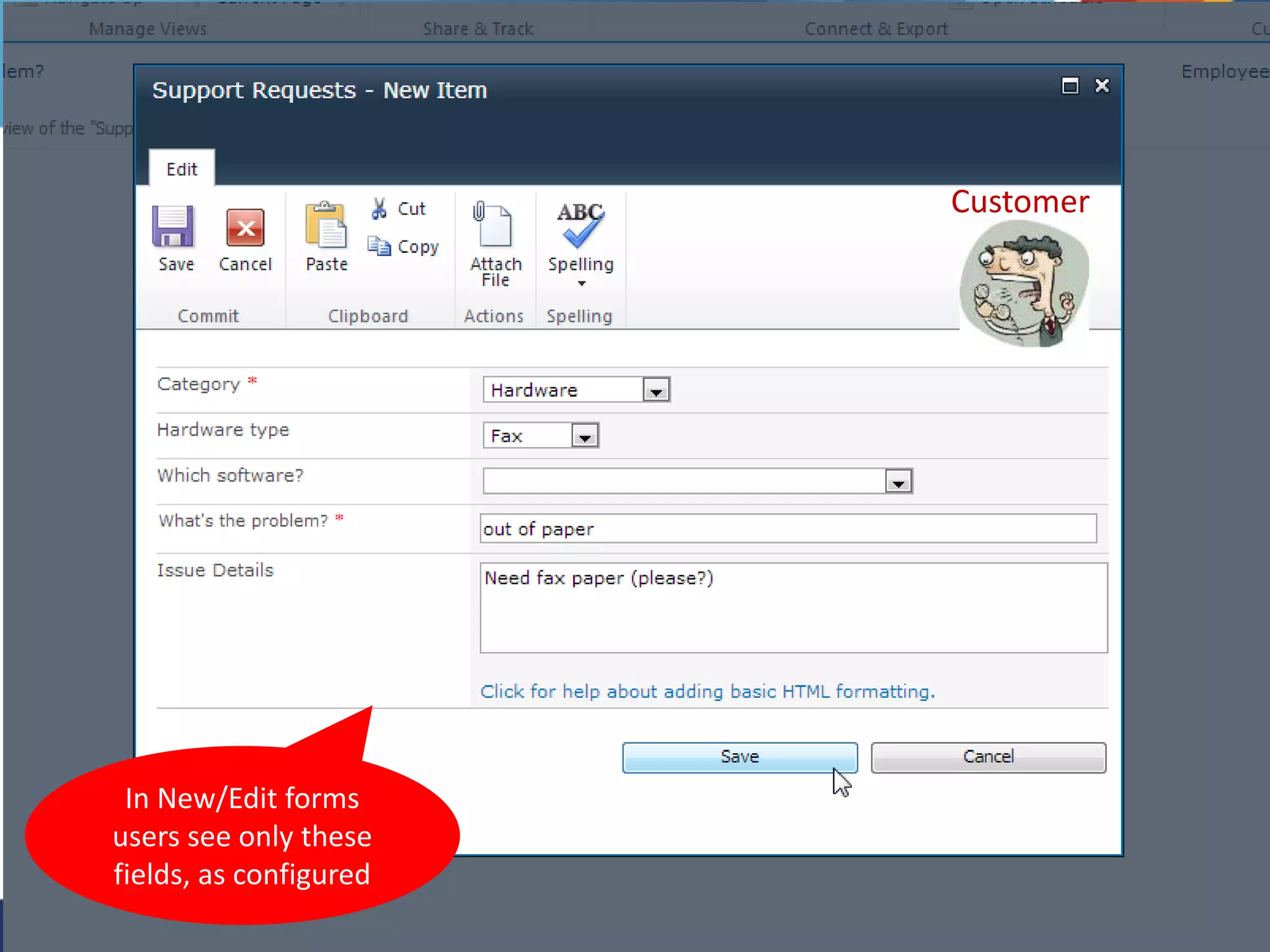Click the Save floppy disk ribbon icon
1270x952 pixels.
173,226
